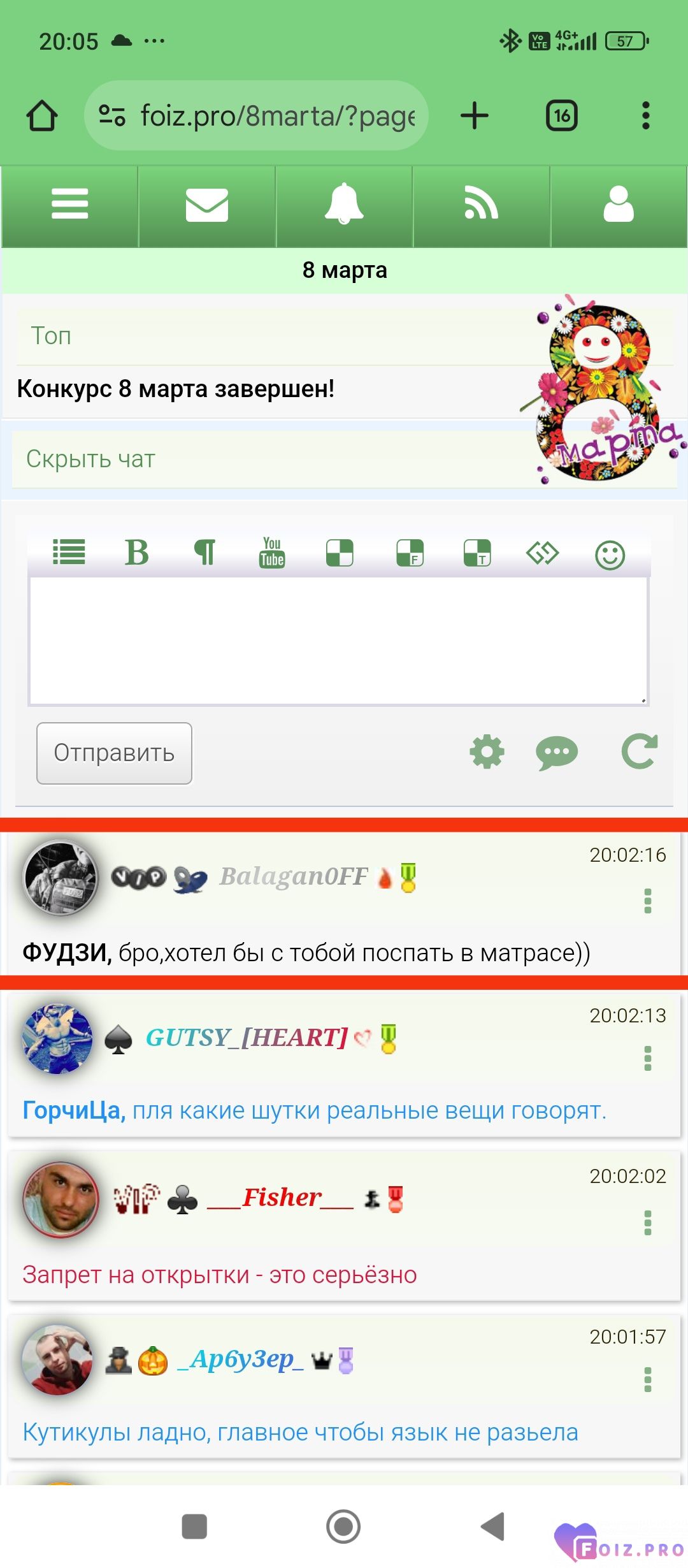This screenshot has width=688, height=1568.
Task: Insert YouTube video in chat editor
Action: (x=272, y=553)
